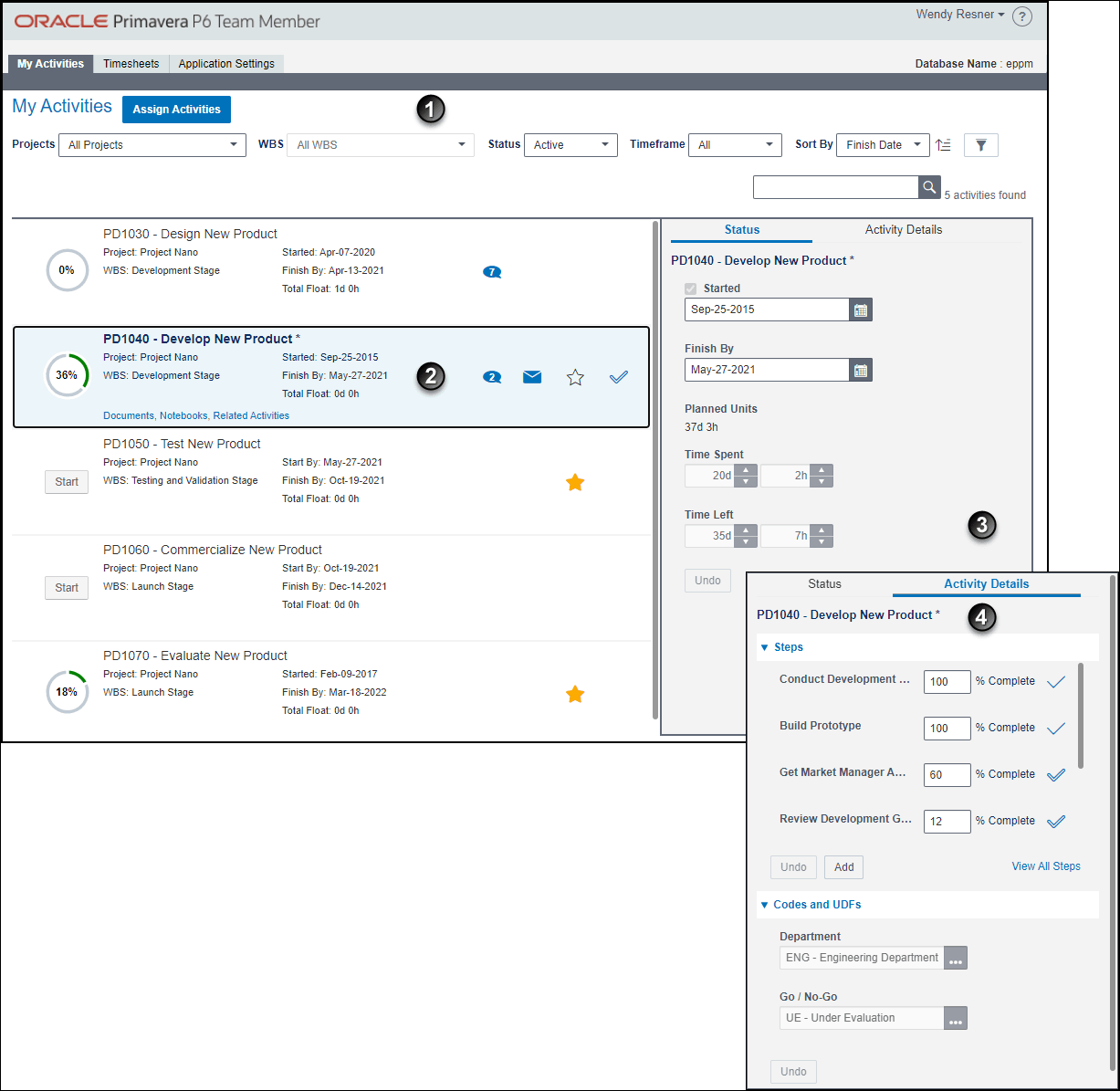Viewport: 1120px width, 1091px height.
Task: Open Related Activities link for PD1040
Action: (x=251, y=415)
